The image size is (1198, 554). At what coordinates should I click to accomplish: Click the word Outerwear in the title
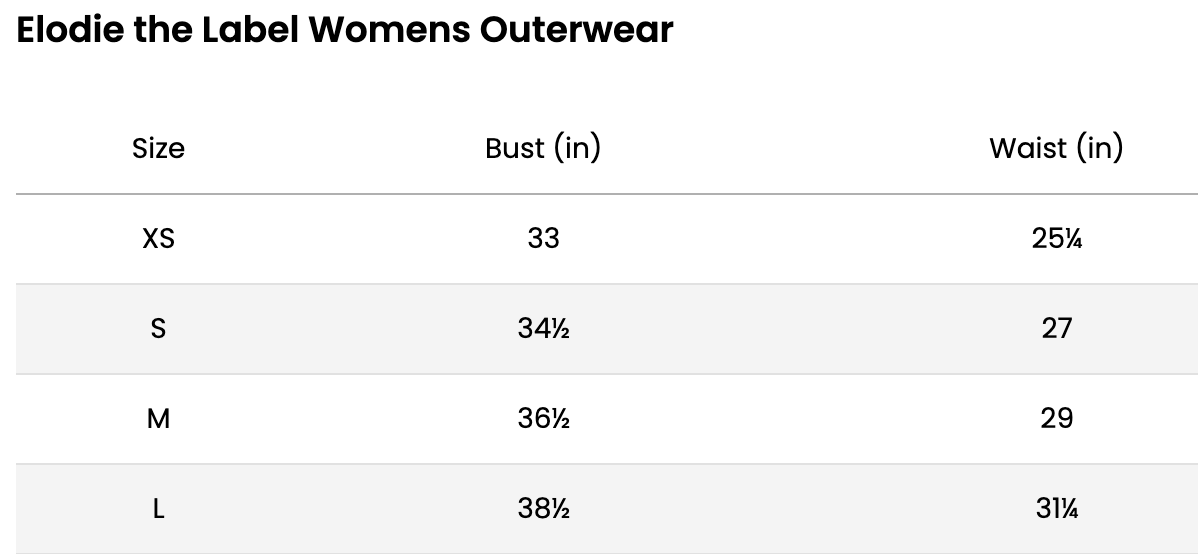pos(576,30)
